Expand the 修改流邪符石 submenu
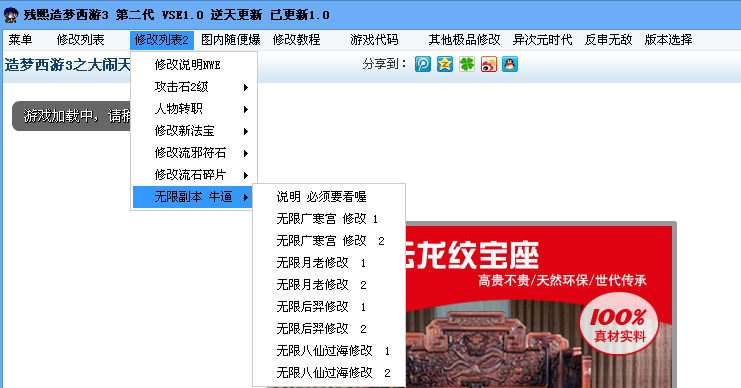 pyautogui.click(x=194, y=153)
